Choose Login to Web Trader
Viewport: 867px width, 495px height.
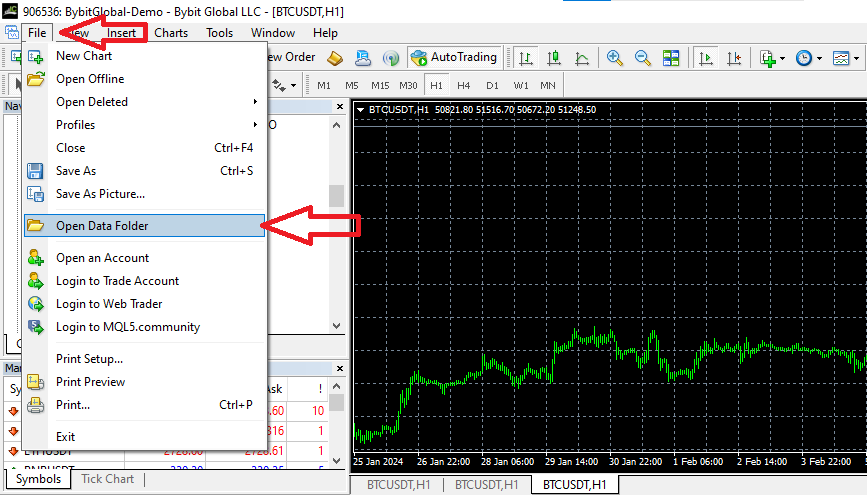(x=144, y=304)
